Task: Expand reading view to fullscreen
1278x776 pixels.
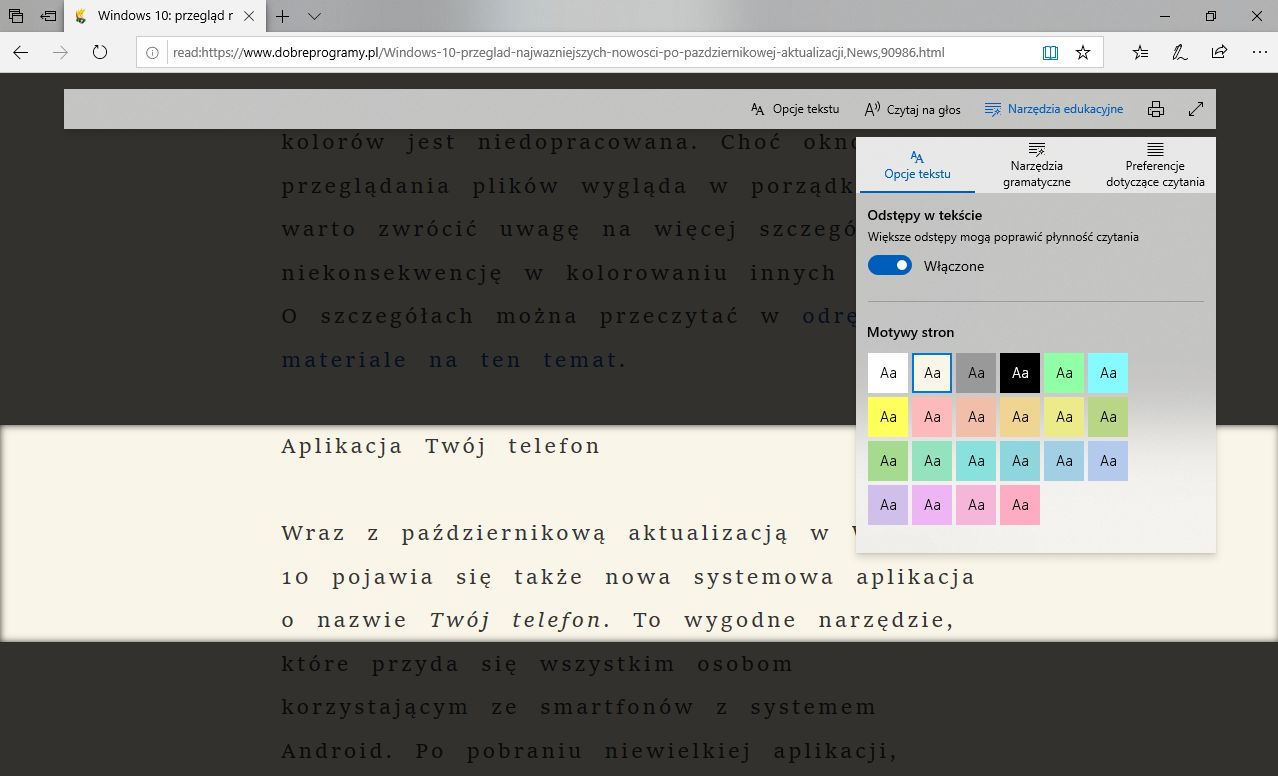Action: click(1196, 108)
